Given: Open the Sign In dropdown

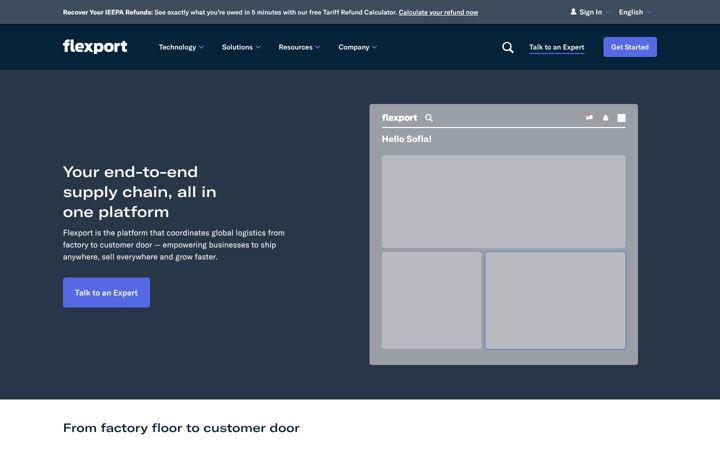Looking at the screenshot, I should tap(591, 12).
